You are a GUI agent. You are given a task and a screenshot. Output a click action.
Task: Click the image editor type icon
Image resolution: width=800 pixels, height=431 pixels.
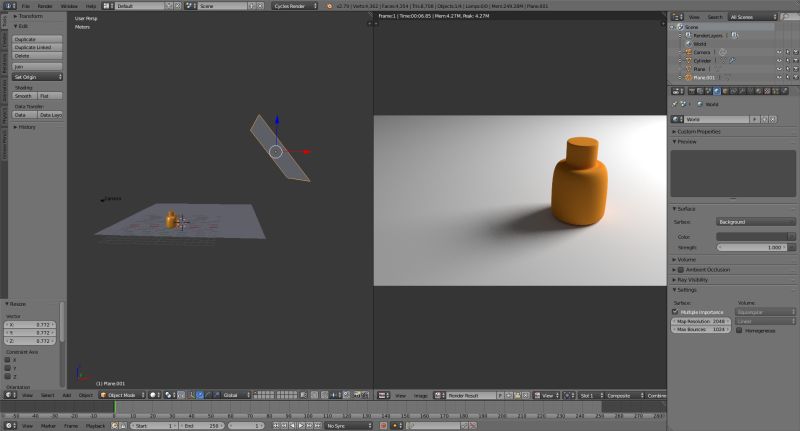click(x=383, y=395)
